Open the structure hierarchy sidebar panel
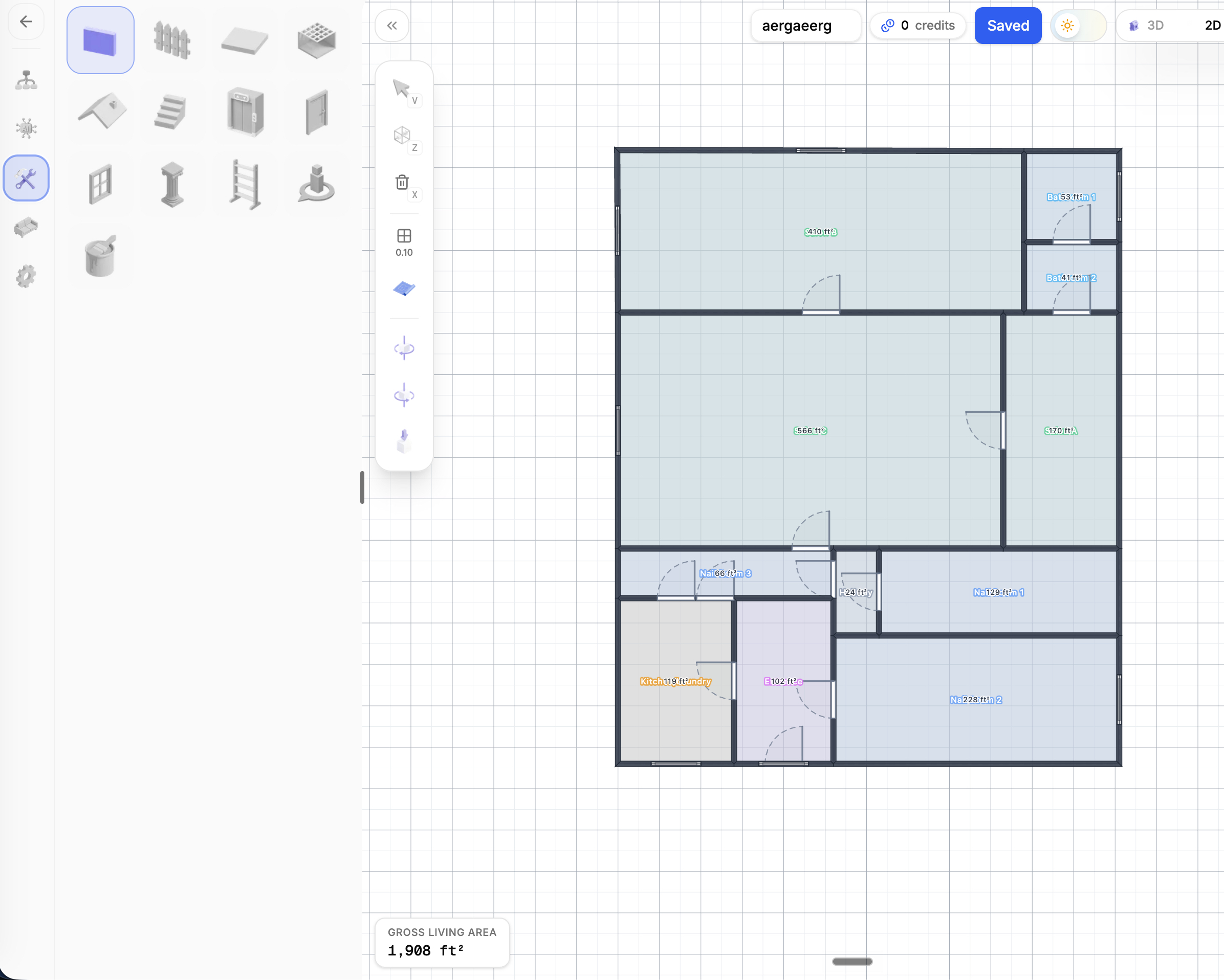The width and height of the screenshot is (1224, 980). [x=26, y=80]
